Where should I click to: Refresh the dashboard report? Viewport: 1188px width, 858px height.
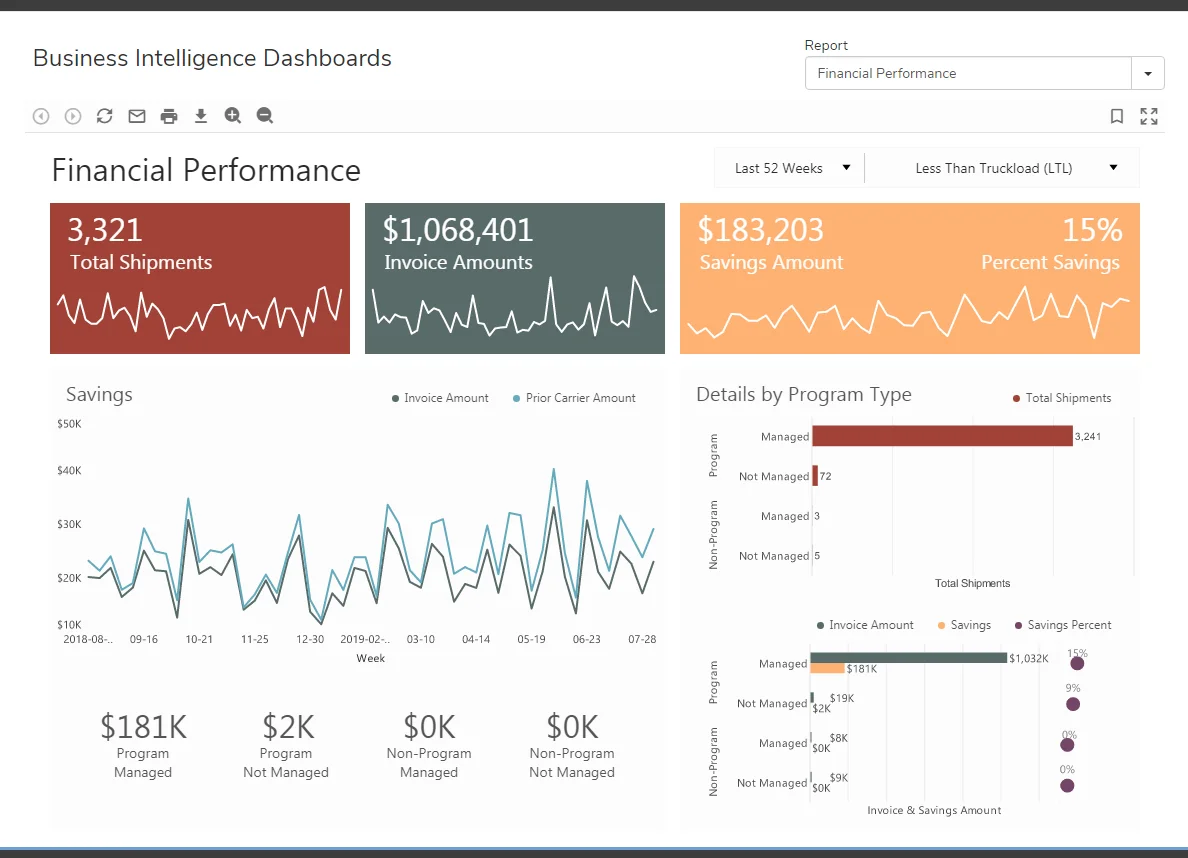coord(105,116)
